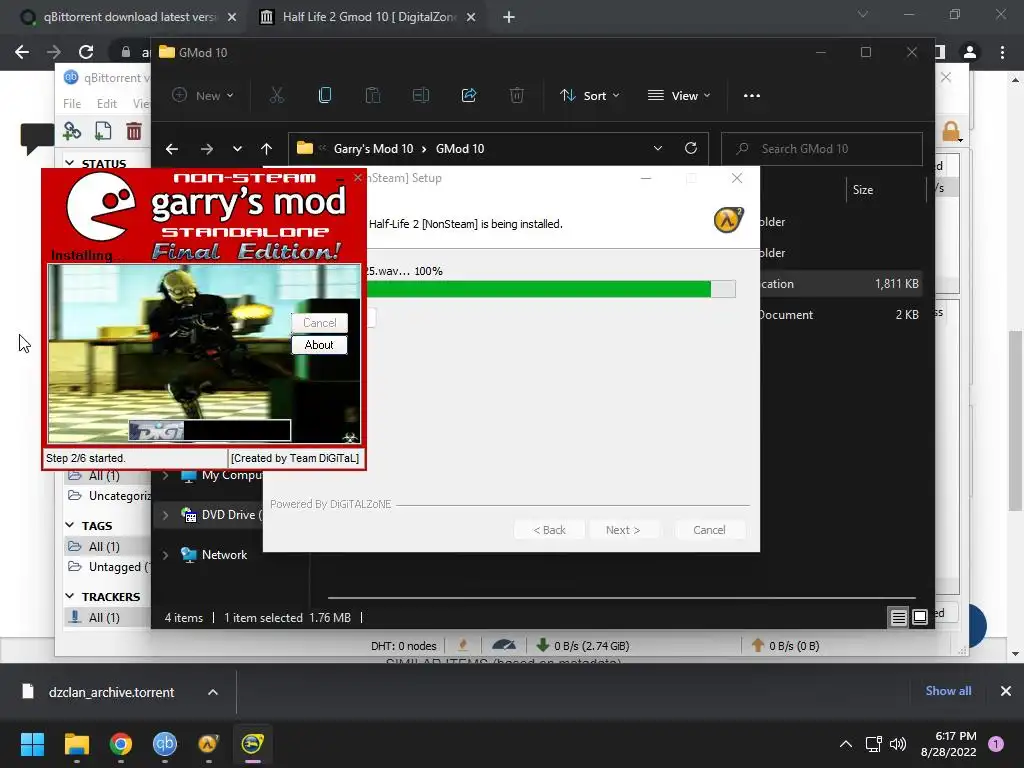Open qBittorrent from the taskbar
The image size is (1024, 768).
pos(165,744)
